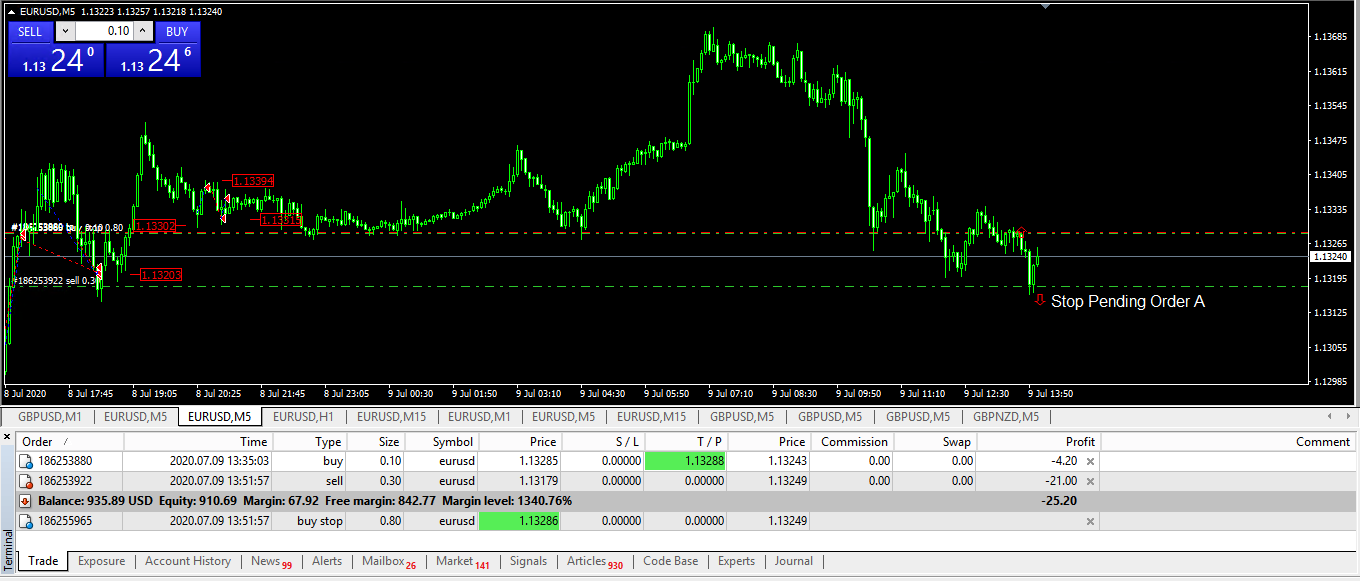Screen dimensions: 1360x581
Task: Open the News tab
Action: click(x=271, y=561)
